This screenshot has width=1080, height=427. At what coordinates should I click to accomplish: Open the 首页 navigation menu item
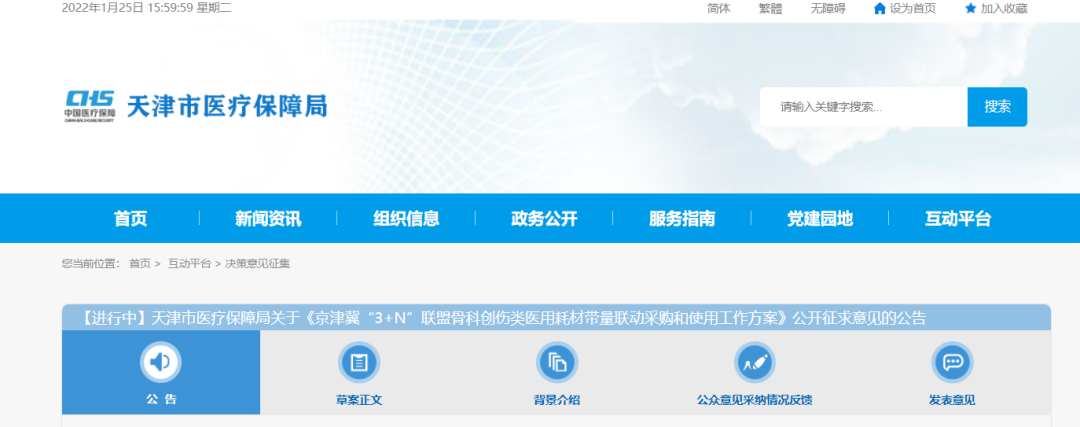coord(131,219)
